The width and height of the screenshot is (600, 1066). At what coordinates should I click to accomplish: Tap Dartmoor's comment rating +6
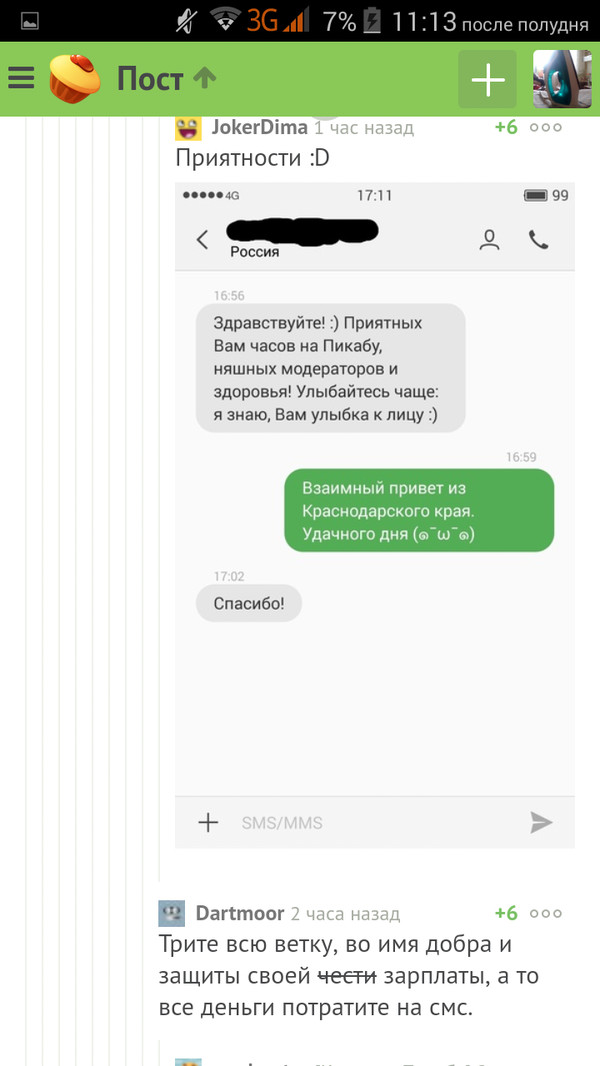click(x=506, y=913)
